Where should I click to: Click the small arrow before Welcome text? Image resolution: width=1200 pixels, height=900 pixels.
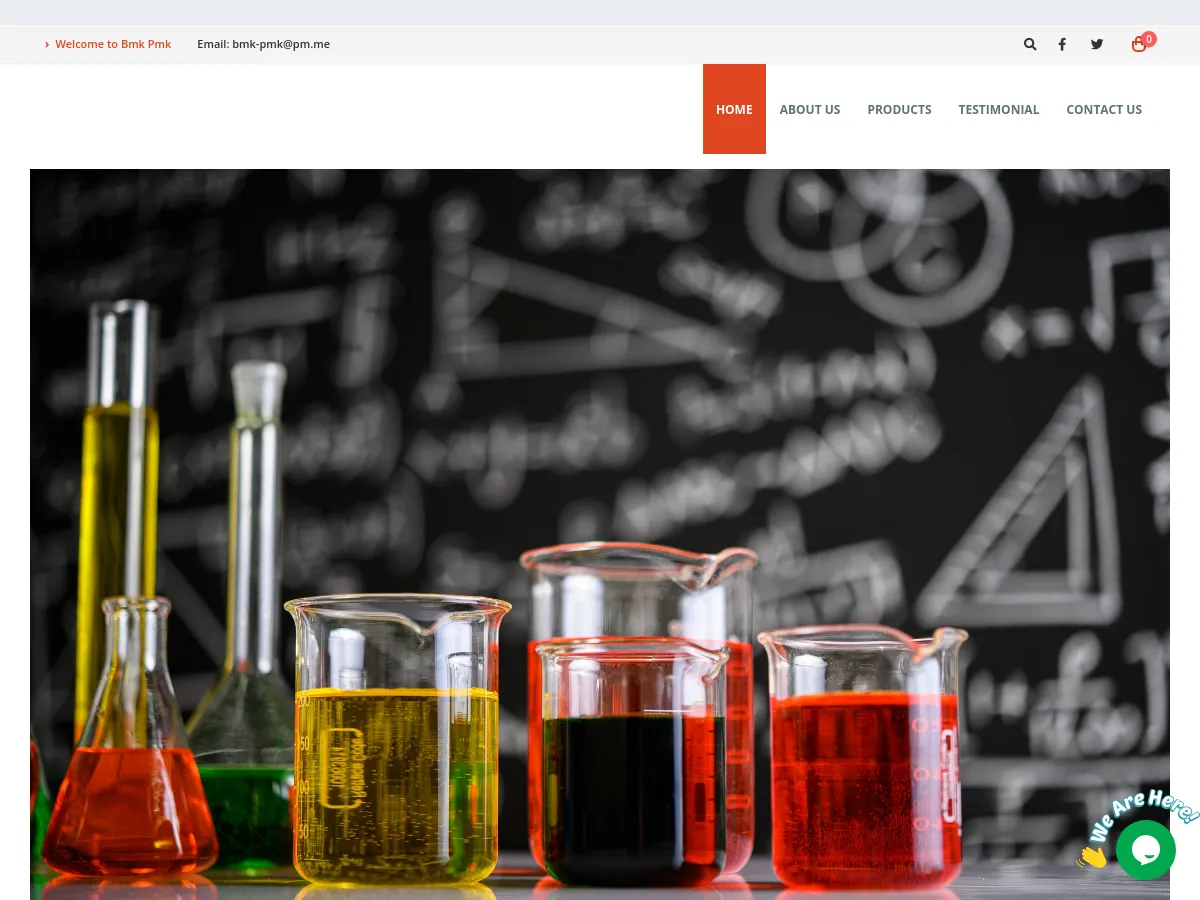point(47,44)
